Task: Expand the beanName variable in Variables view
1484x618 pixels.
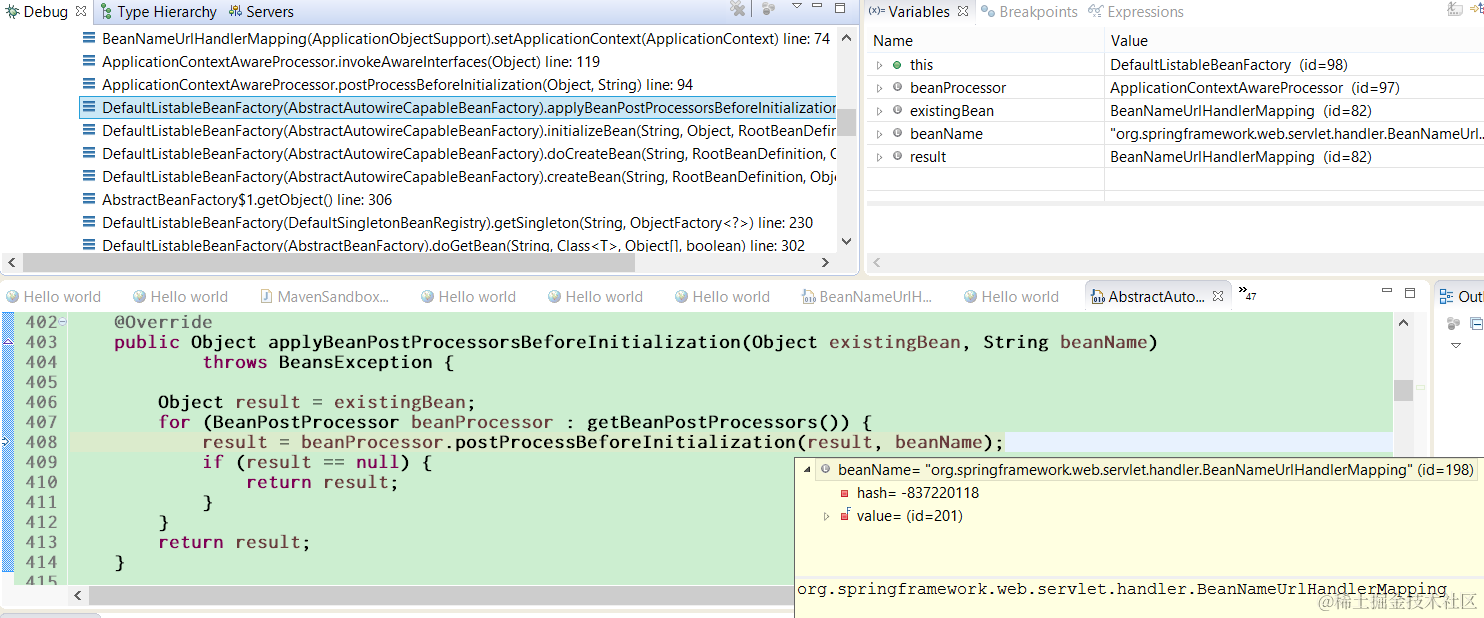Action: point(879,134)
